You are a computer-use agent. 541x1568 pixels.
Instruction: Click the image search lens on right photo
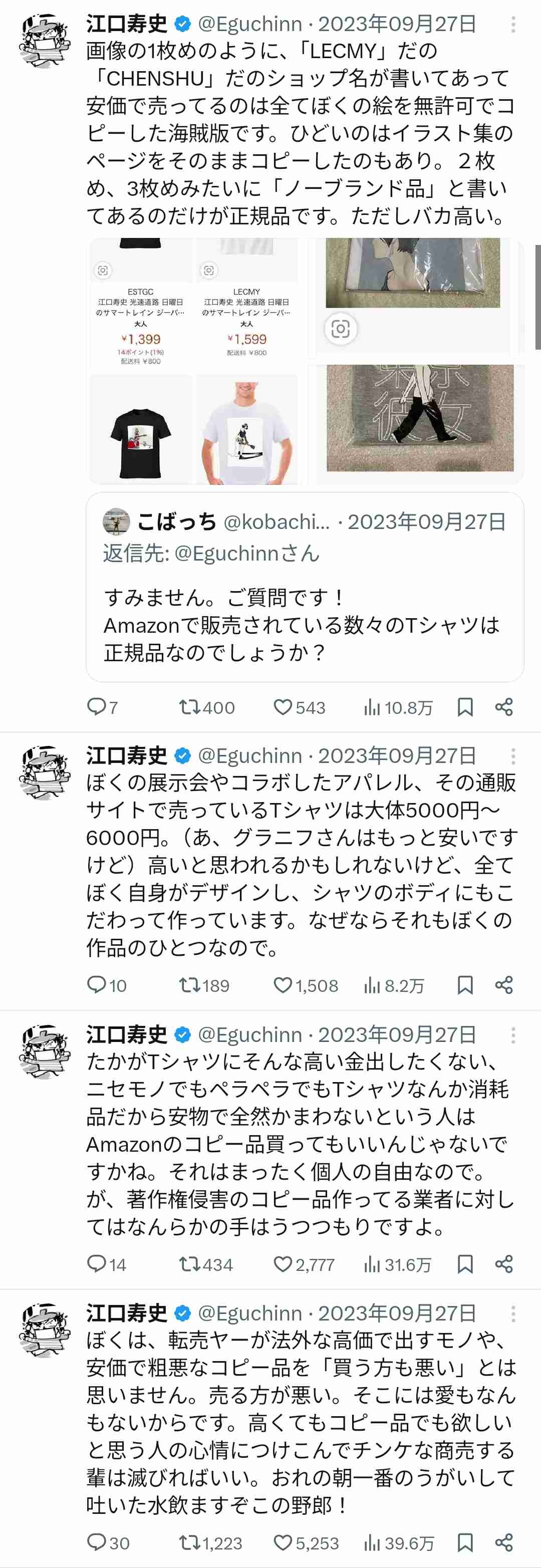pos(340,329)
